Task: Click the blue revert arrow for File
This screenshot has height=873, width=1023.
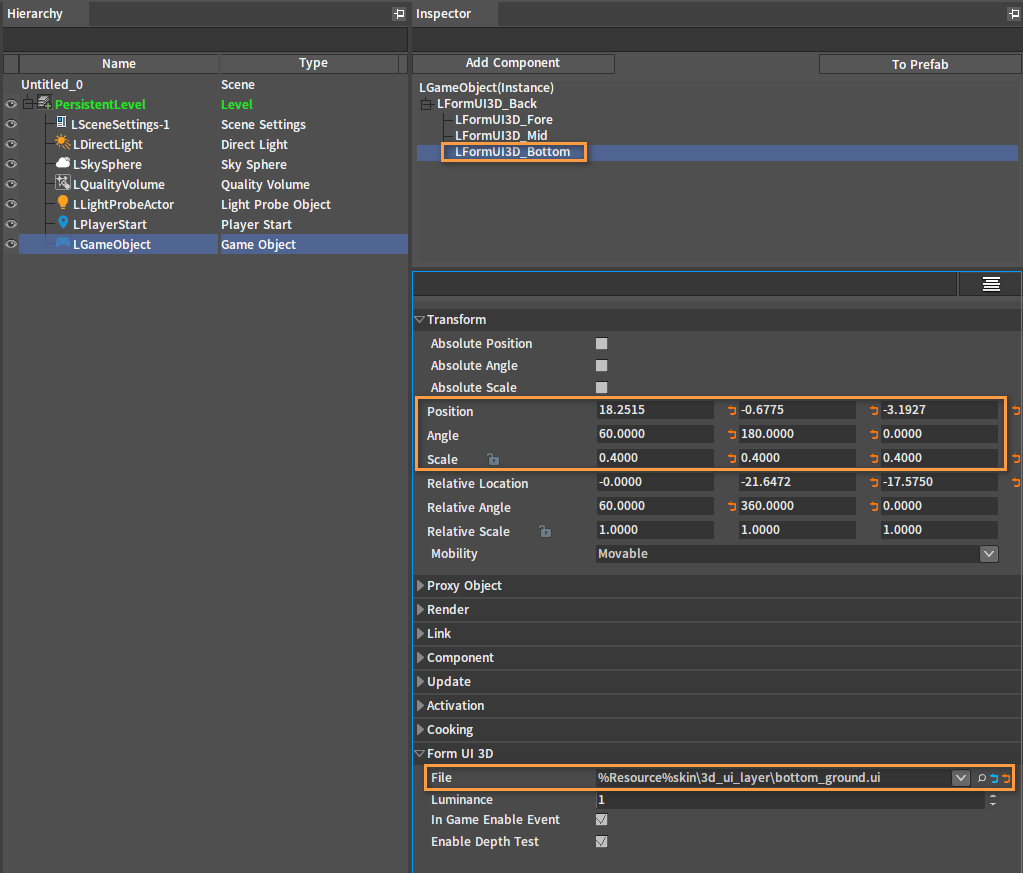Action: (x=994, y=778)
